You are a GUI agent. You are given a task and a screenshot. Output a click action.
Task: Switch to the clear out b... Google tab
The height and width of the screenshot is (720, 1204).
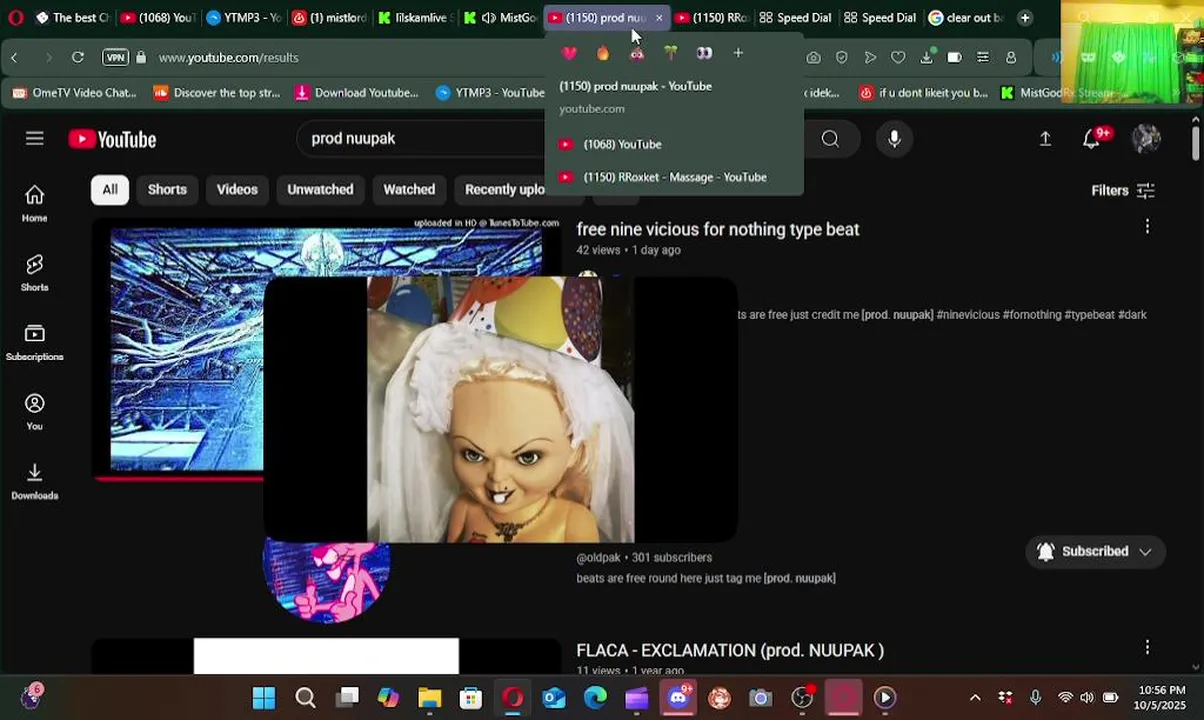965,17
